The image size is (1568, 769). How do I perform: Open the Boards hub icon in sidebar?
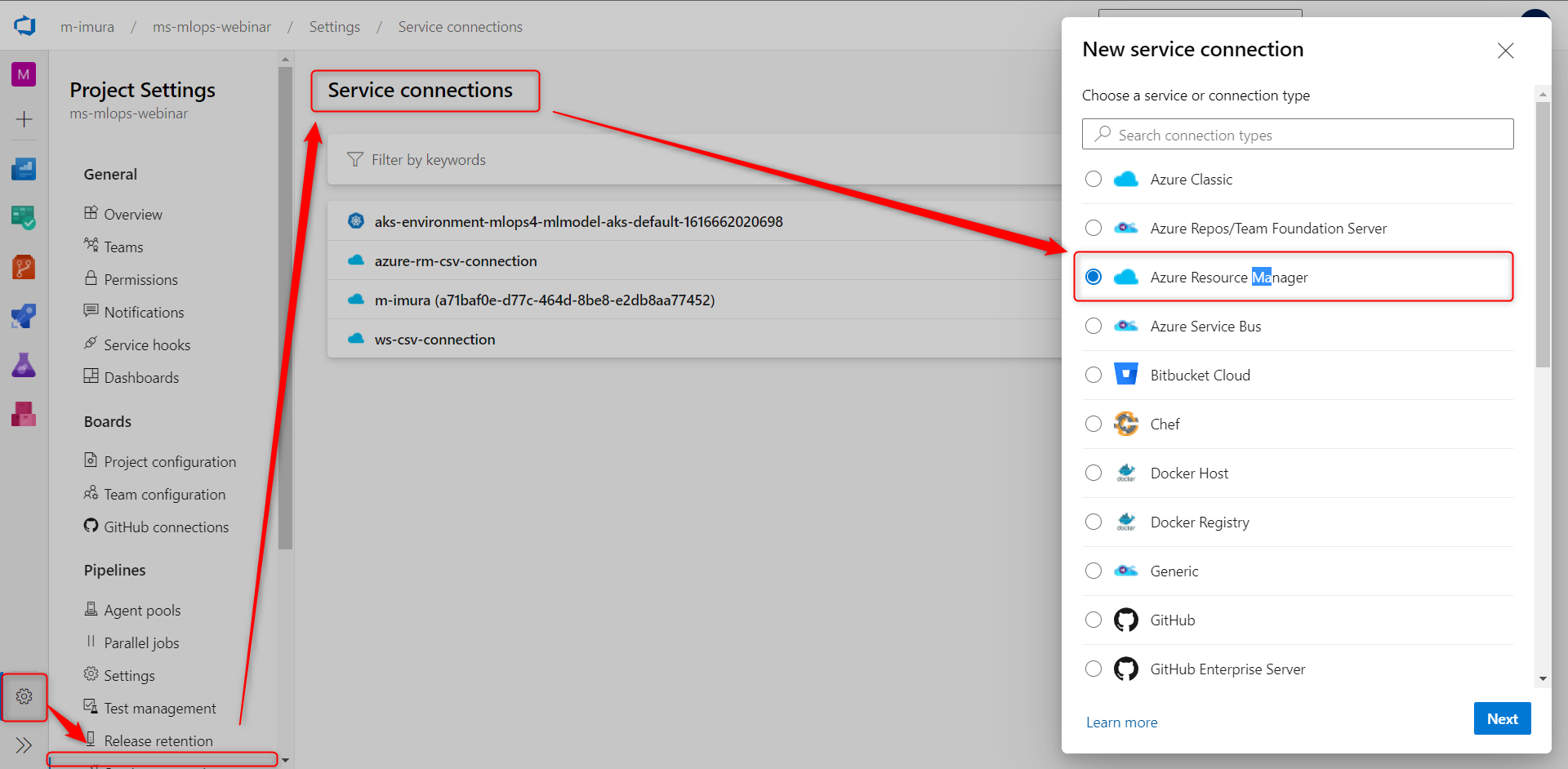coord(24,218)
